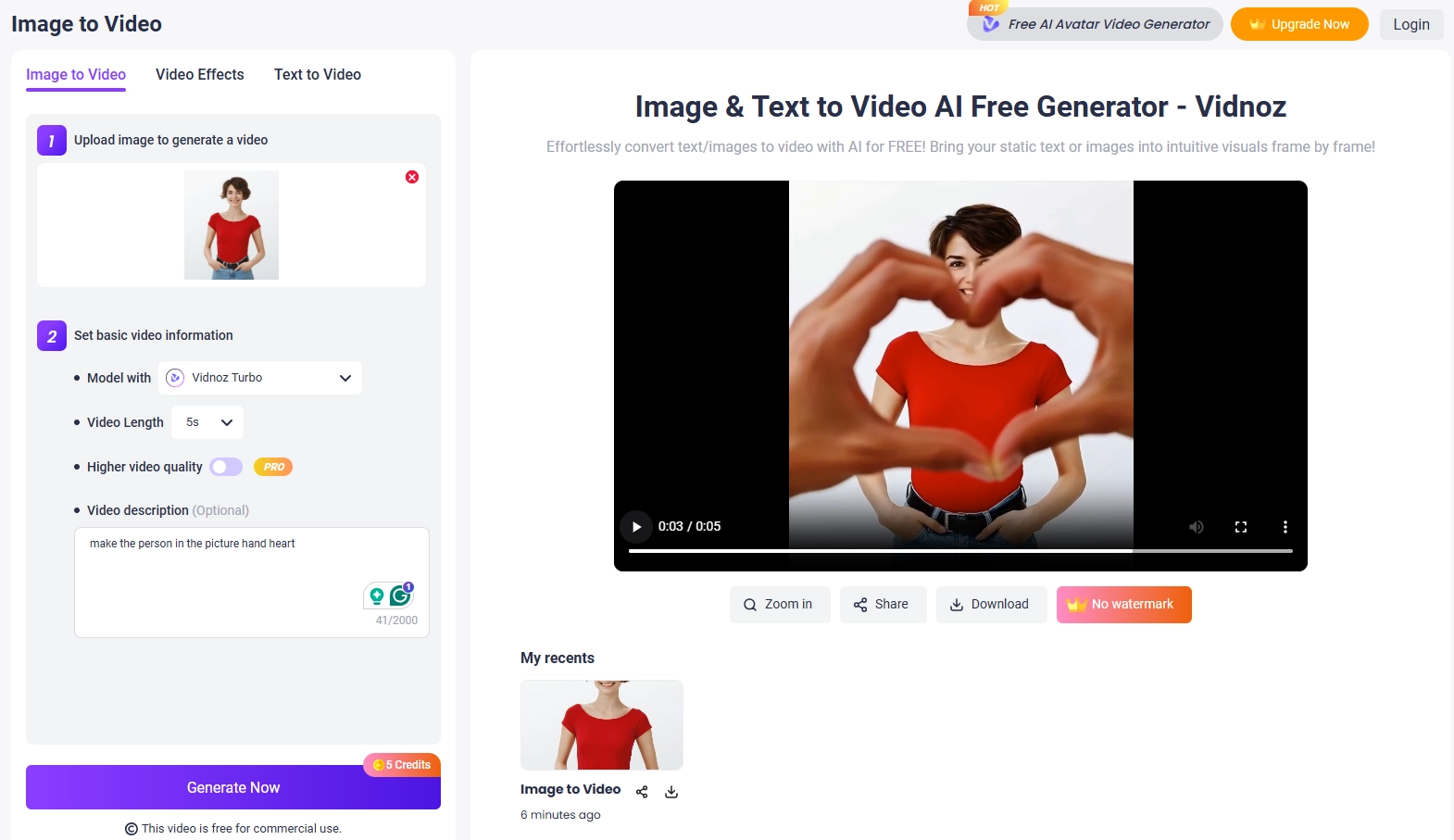Click the PRO badge next to quality
Screen dimensions: 1454x840
[x=273, y=467]
